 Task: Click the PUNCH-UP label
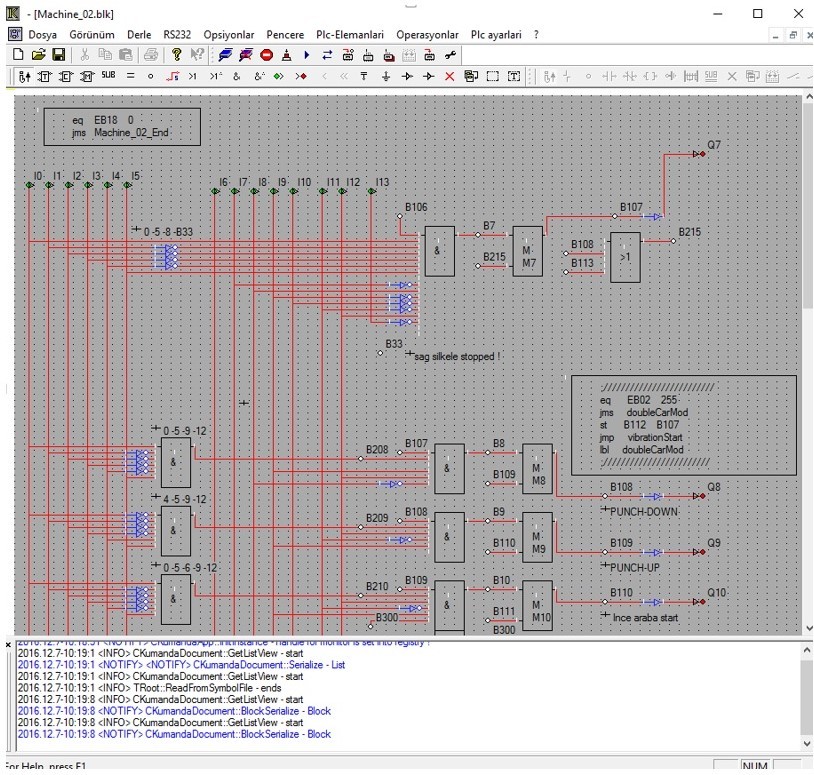634,567
